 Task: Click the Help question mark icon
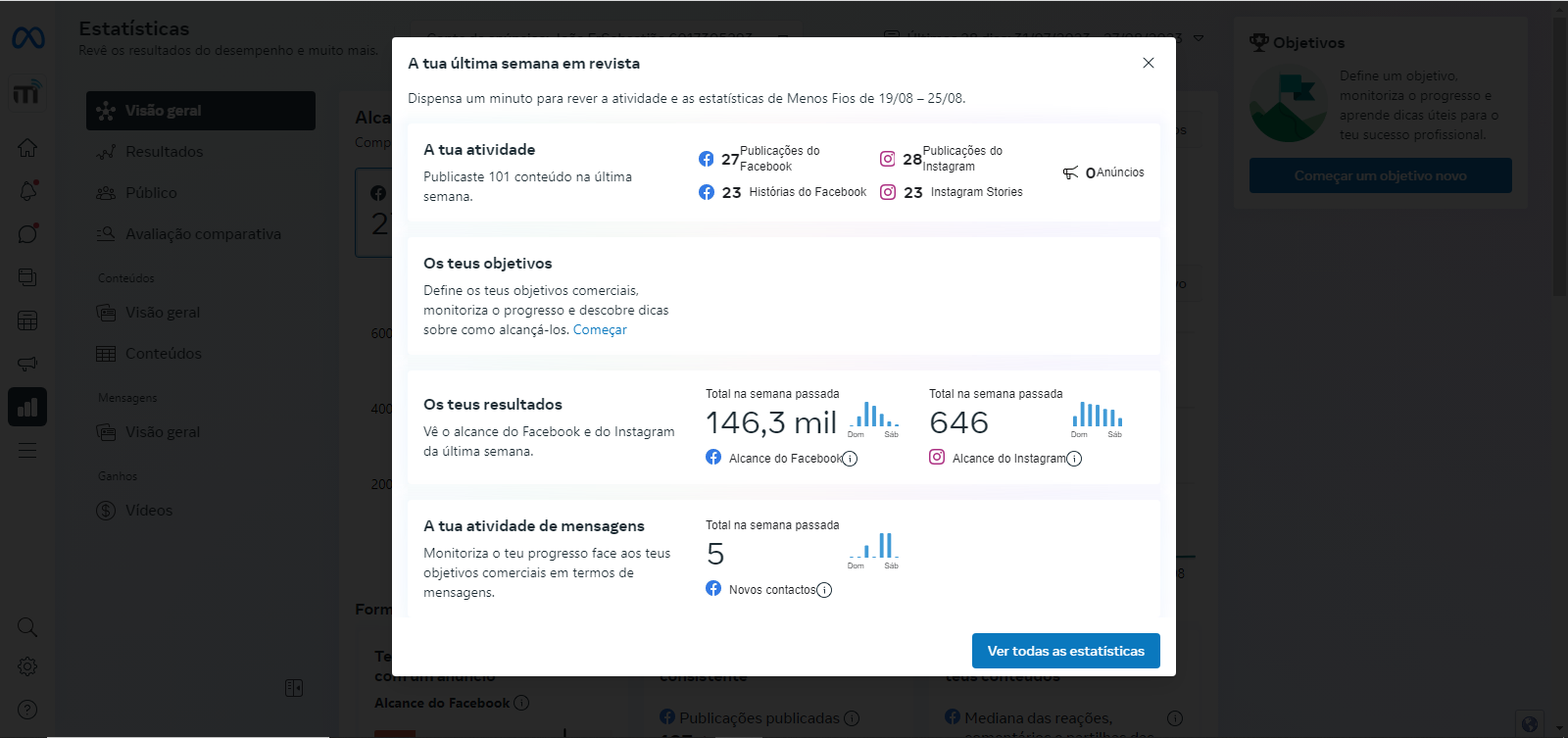point(27,710)
